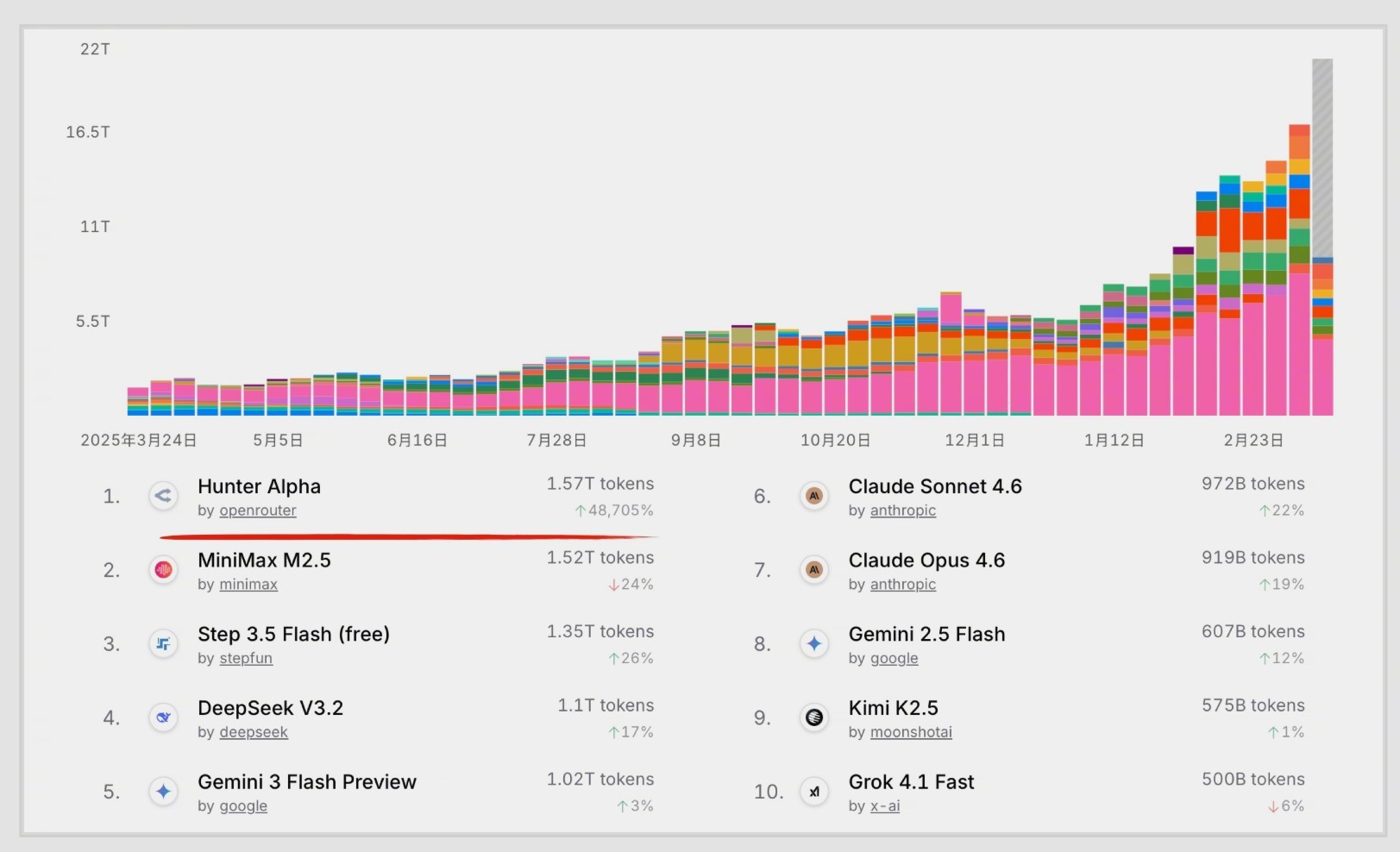Image resolution: width=1400 pixels, height=852 pixels.
Task: Click the DeepSeek V3.2 whale icon
Action: pyautogui.click(x=163, y=717)
